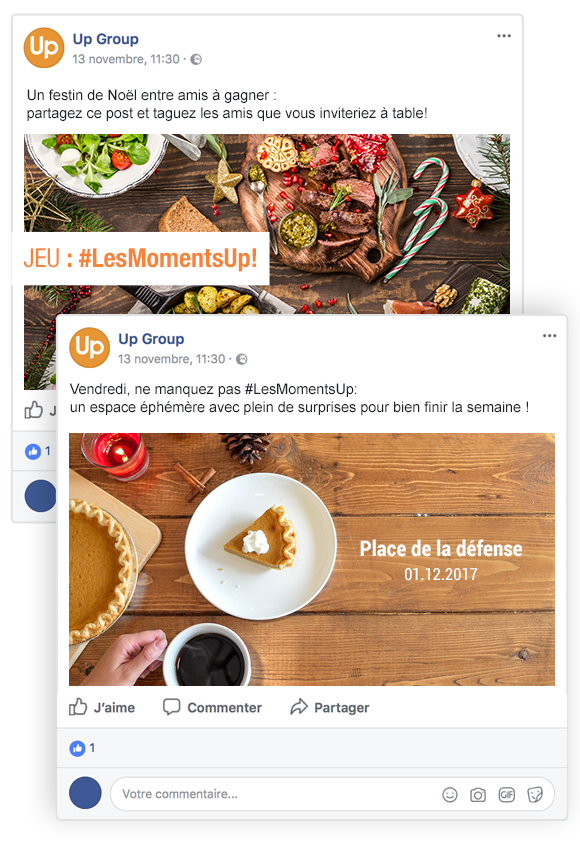Image resolution: width=580 pixels, height=850 pixels.
Task: Toggle the thumbs-up on the back post
Action: (x=34, y=410)
